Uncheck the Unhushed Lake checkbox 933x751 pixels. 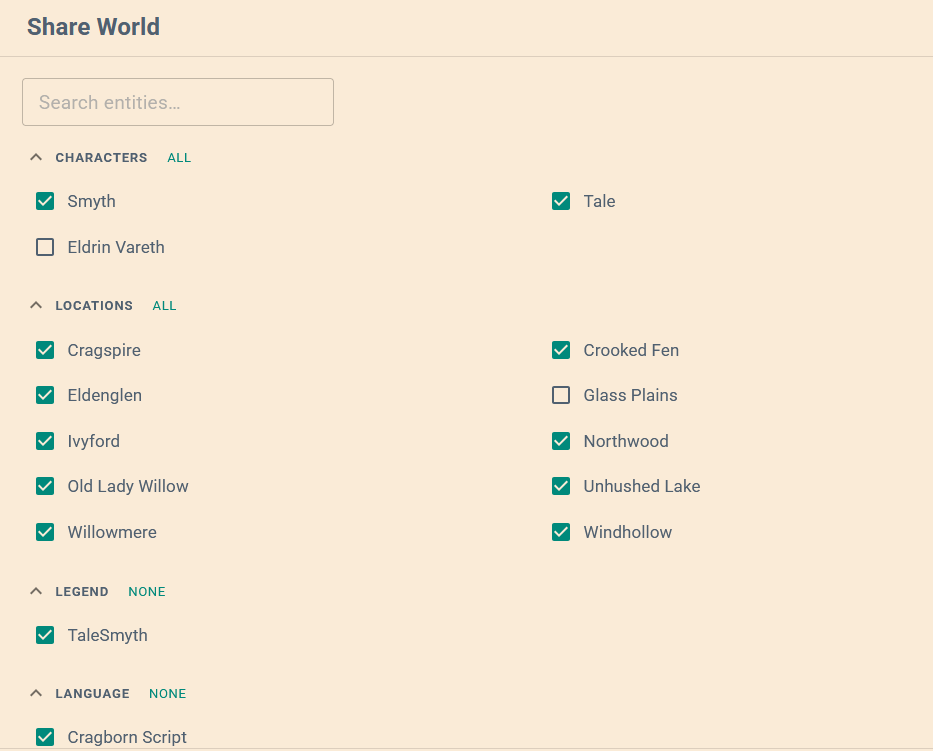[x=561, y=486]
